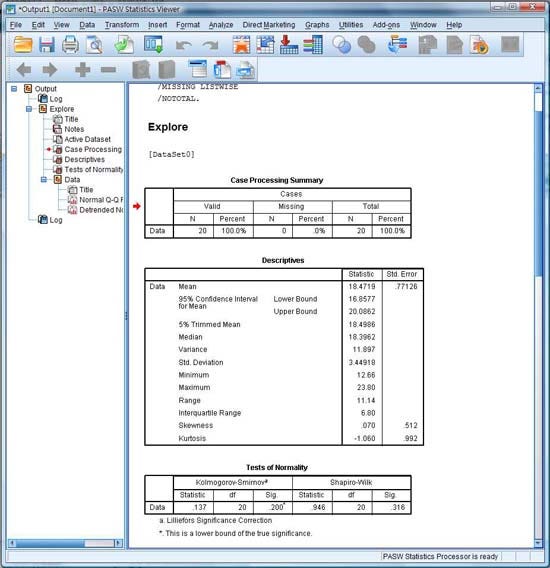
Task: Click the Shapiro-Wilk Sig. value .316
Action: [398, 507]
